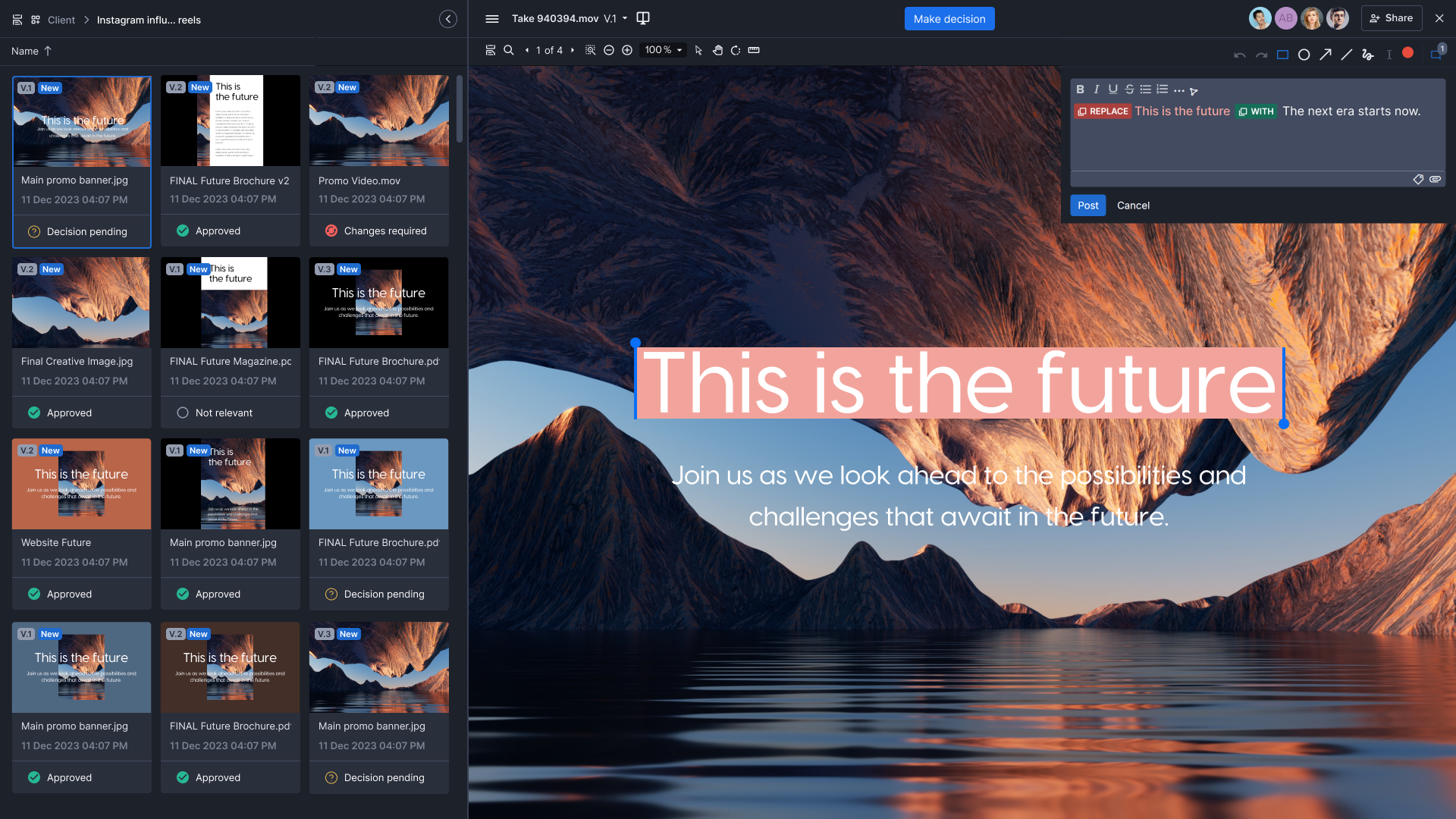Select the ellipse annotation tool
The width and height of the screenshot is (1456, 819).
tap(1304, 54)
